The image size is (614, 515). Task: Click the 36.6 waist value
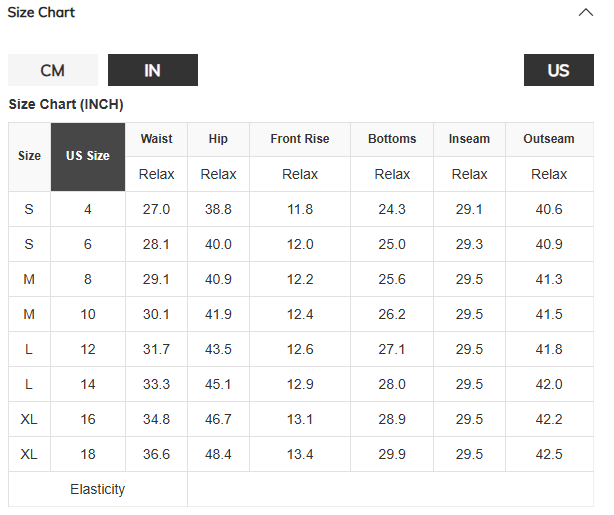coord(156,454)
